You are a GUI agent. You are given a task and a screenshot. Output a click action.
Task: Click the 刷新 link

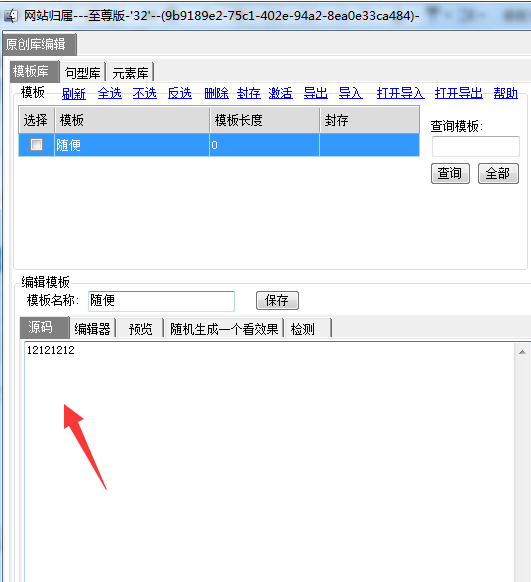click(73, 93)
